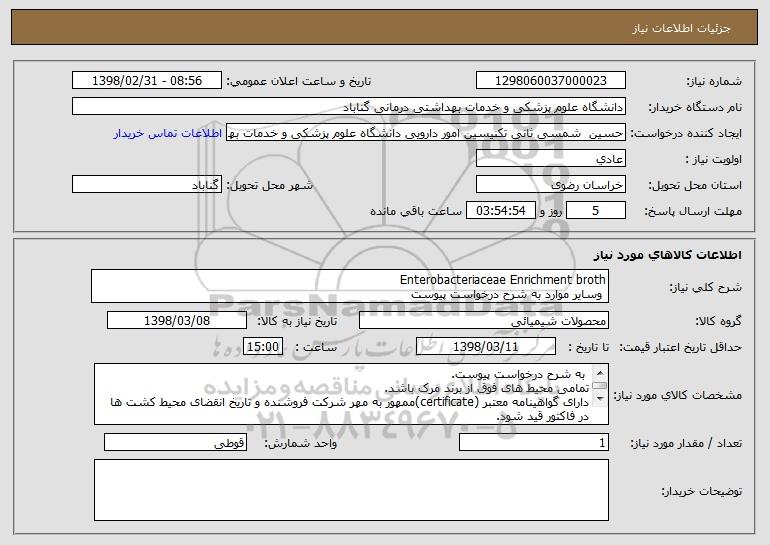
Task: Click the goods group field محصولات شیمیائی
Action: 484,321
